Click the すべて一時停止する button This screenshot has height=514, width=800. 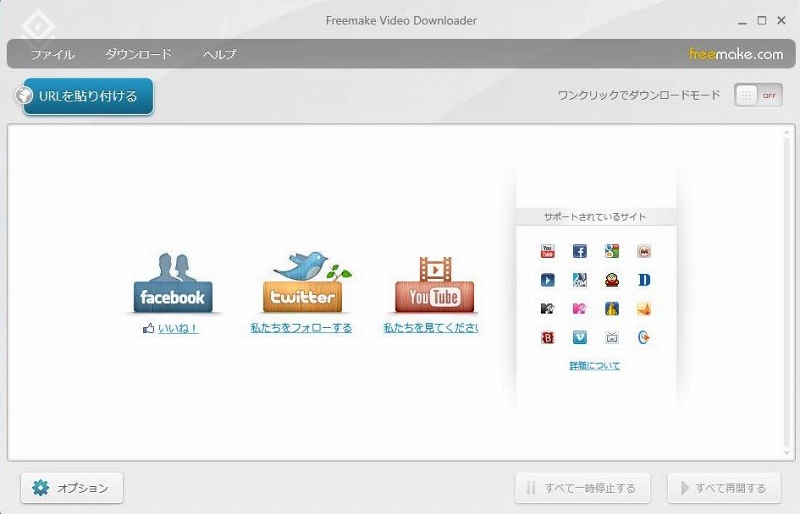pos(583,488)
